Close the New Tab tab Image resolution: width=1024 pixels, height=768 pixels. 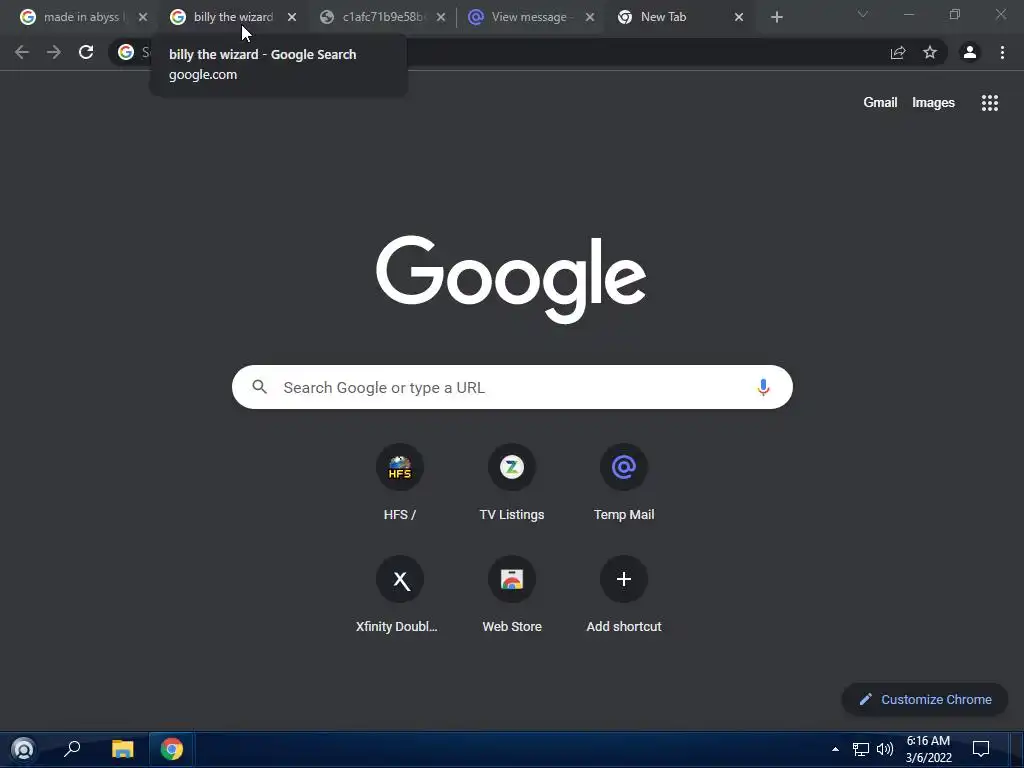pyautogui.click(x=739, y=18)
